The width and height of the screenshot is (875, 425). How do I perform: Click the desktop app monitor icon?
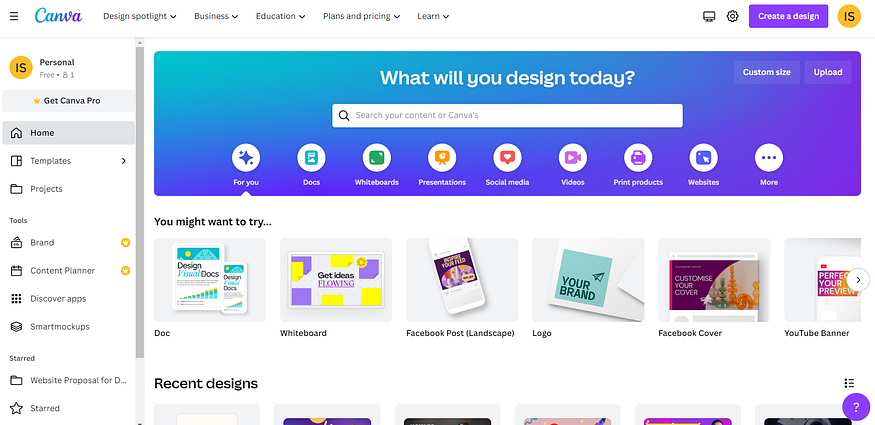(x=709, y=16)
